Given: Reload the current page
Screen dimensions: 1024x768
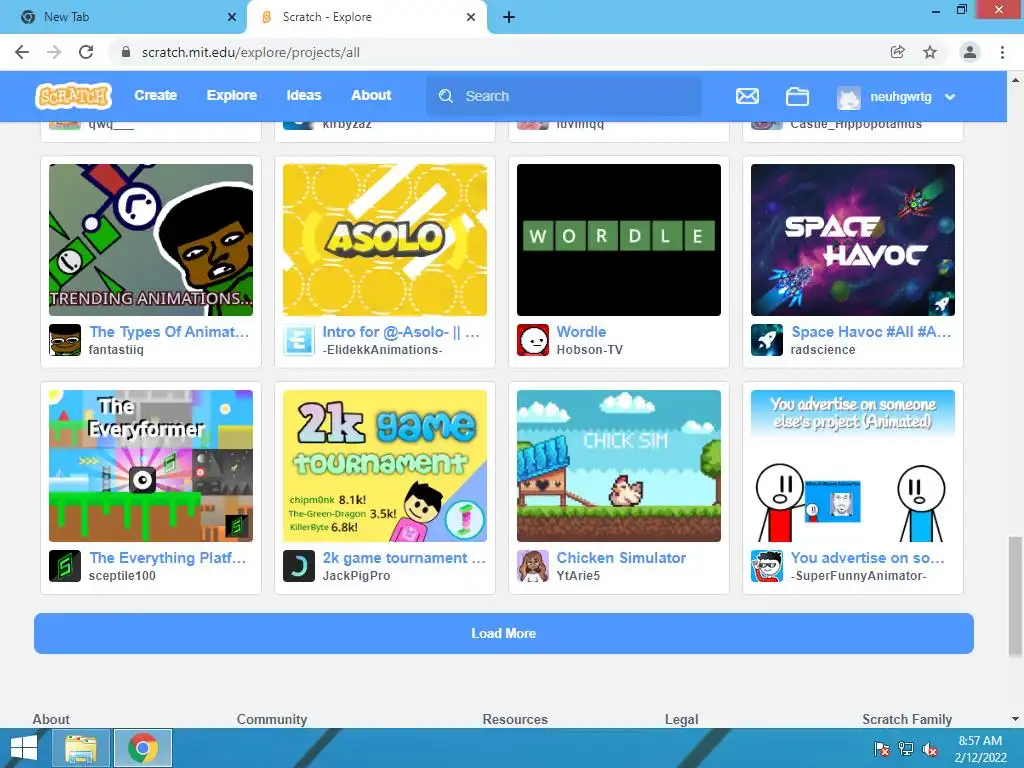Looking at the screenshot, I should [86, 52].
